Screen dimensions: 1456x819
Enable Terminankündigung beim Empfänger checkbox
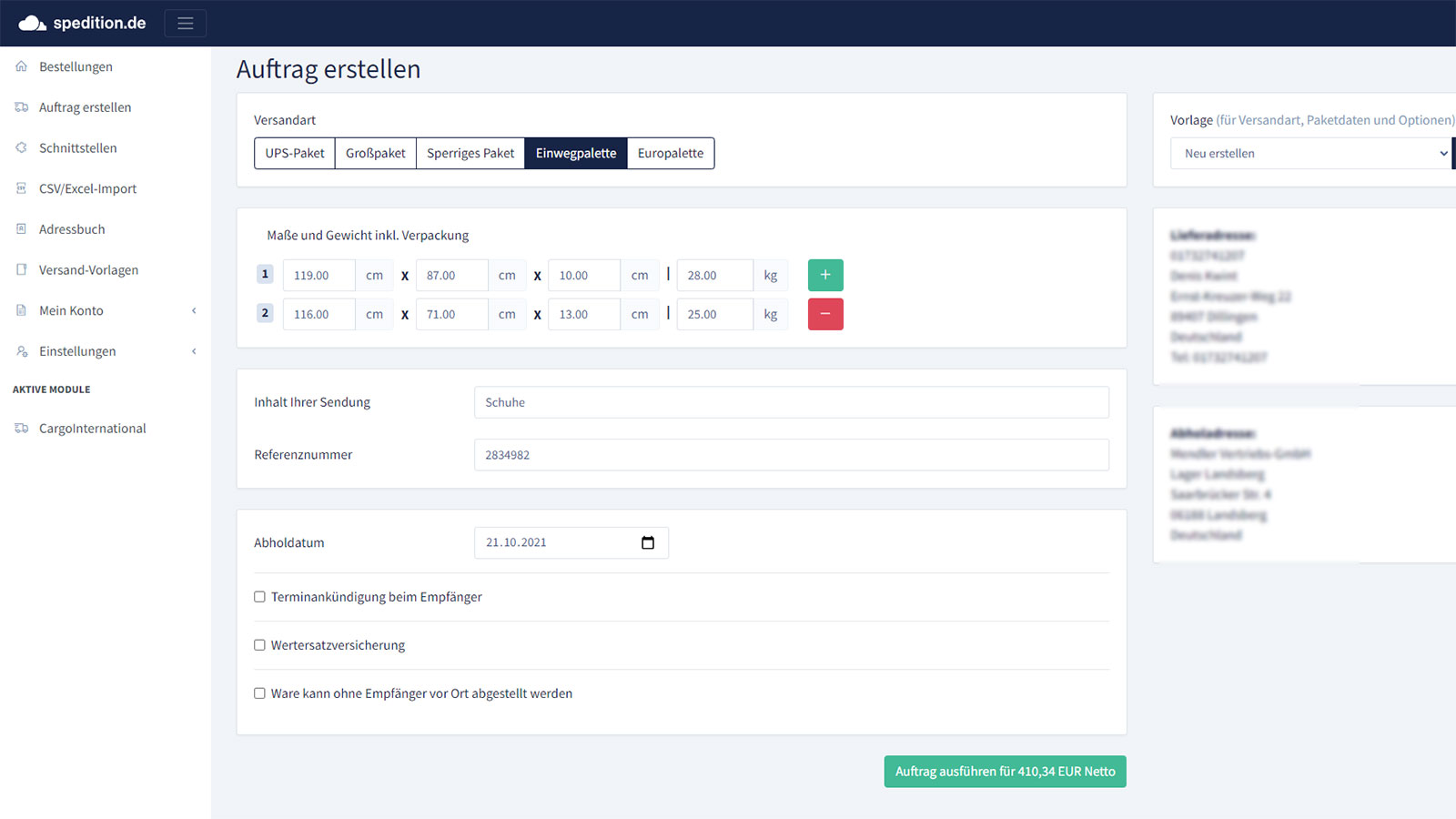click(259, 597)
